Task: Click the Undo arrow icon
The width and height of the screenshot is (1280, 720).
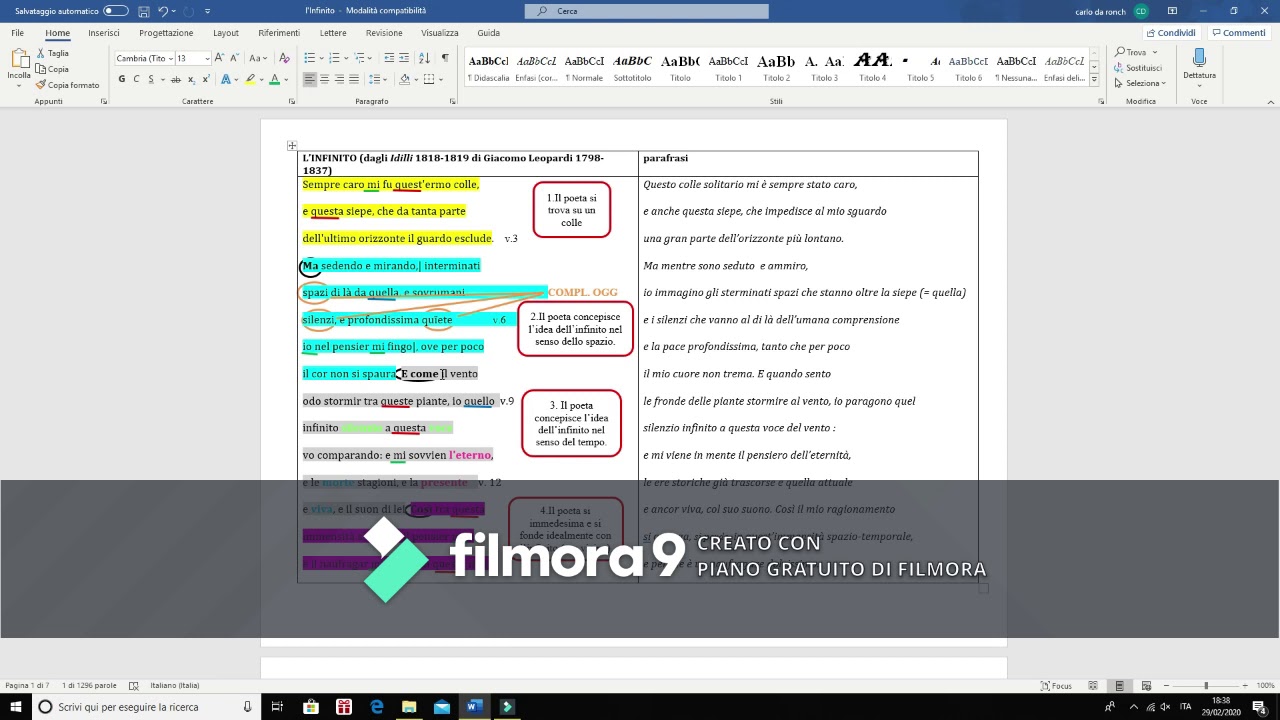Action: pyautogui.click(x=163, y=11)
